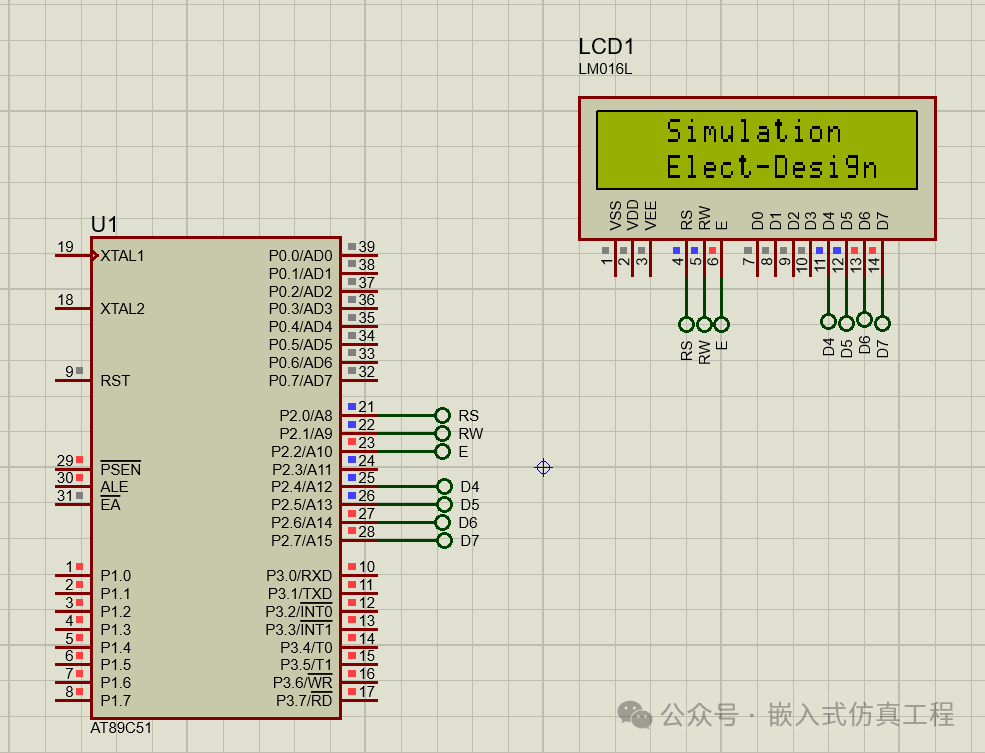This screenshot has height=753, width=985.
Task: Click the P3.6/WR pin label
Action: pos(303,682)
